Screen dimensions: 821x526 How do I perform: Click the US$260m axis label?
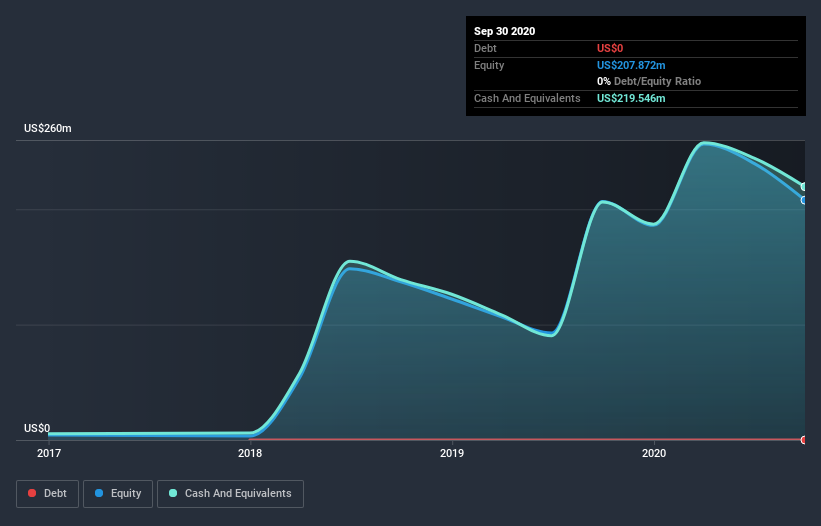[x=48, y=128]
